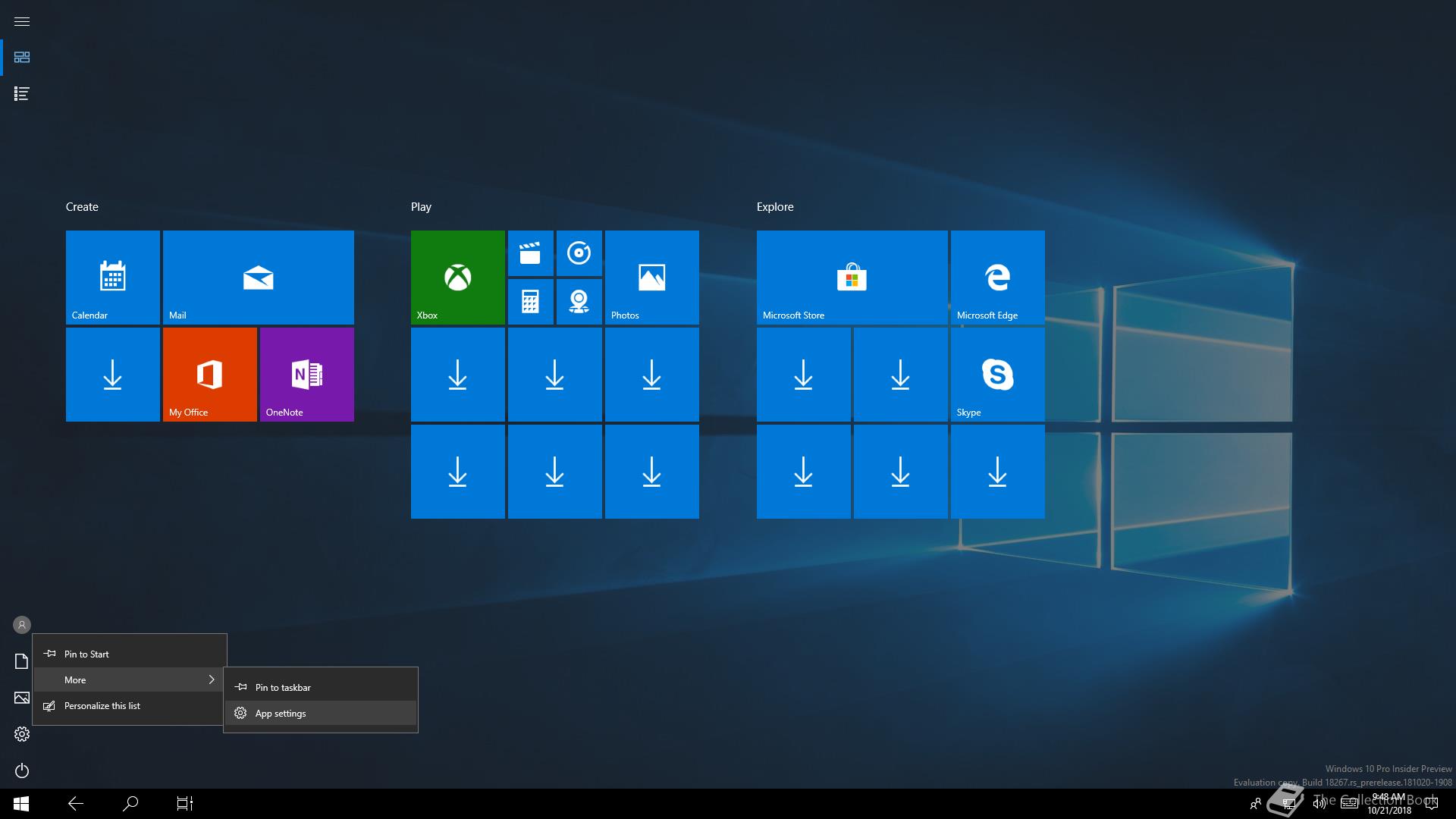Choose Pin to Start in context menu
The image size is (1456, 819).
point(130,654)
